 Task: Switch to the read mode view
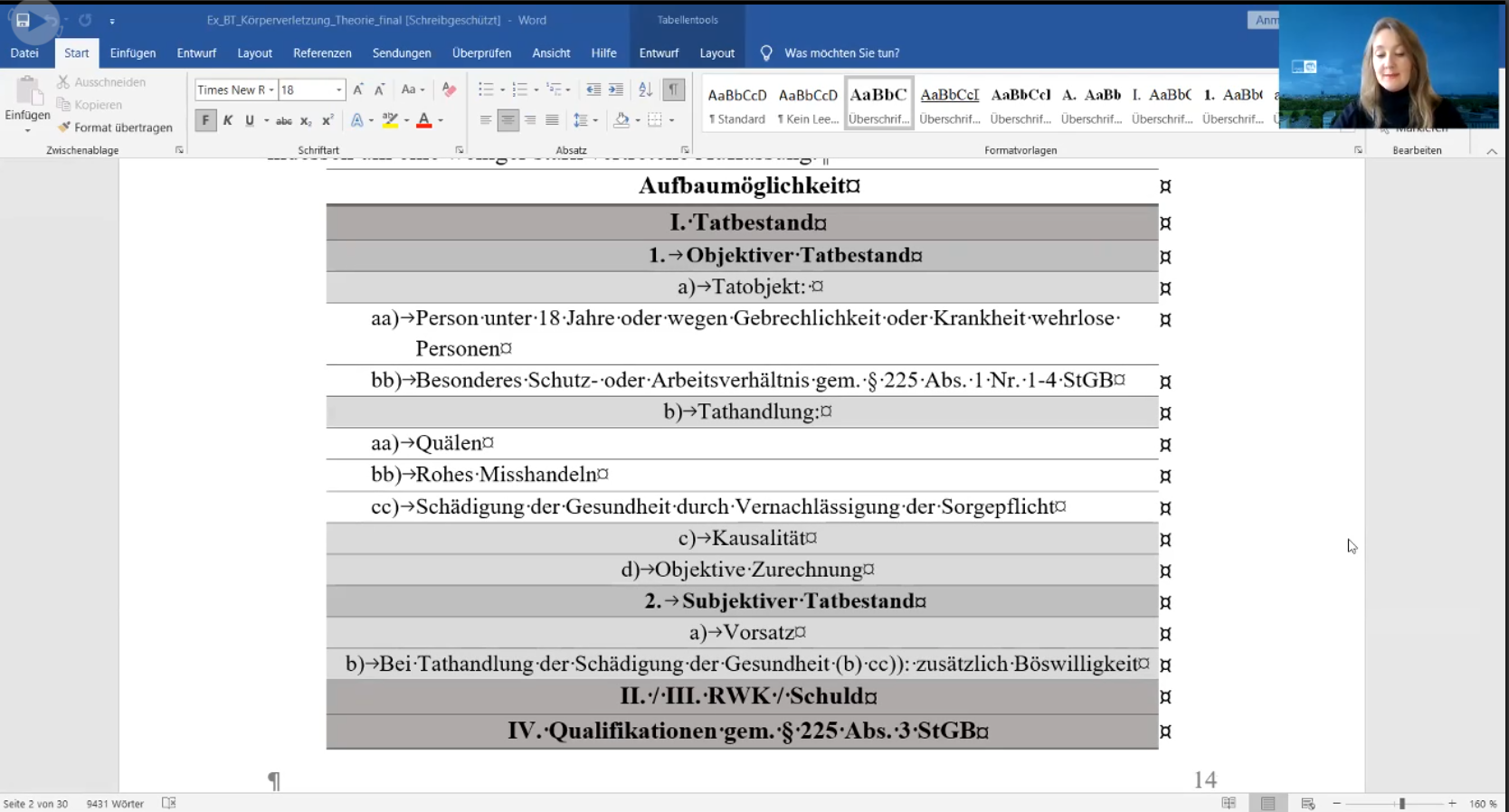[1229, 803]
